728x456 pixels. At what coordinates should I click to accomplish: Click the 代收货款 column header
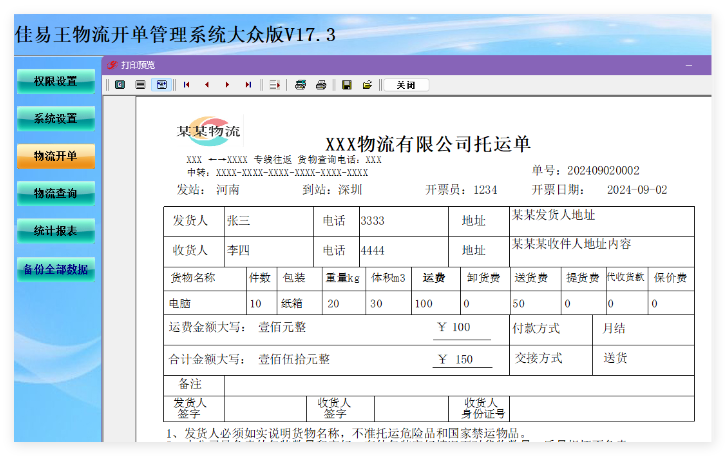tap(626, 277)
